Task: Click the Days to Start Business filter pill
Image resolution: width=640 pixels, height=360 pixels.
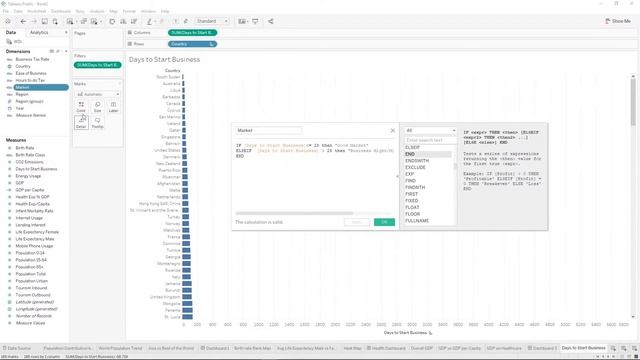Action: [x=98, y=65]
